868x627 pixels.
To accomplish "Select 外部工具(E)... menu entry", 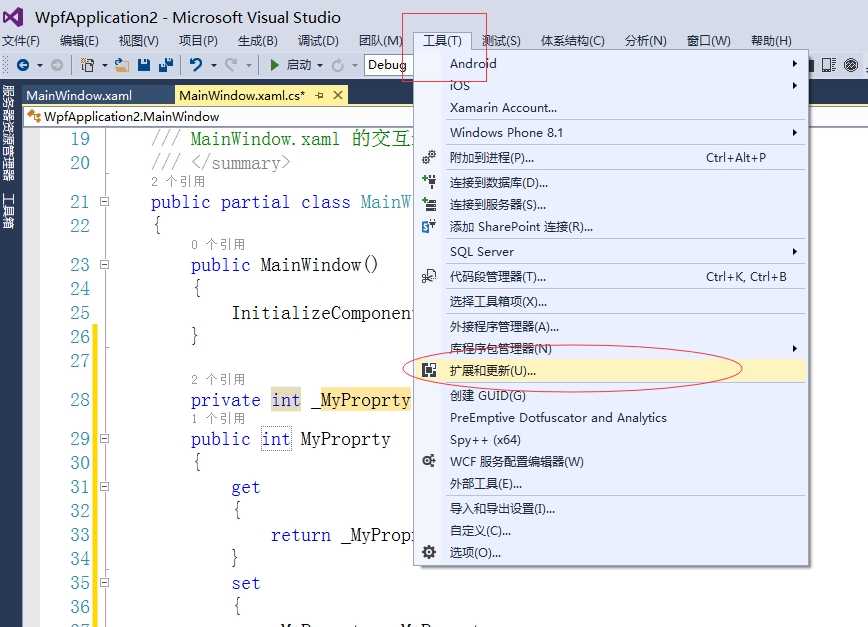I will pos(609,484).
